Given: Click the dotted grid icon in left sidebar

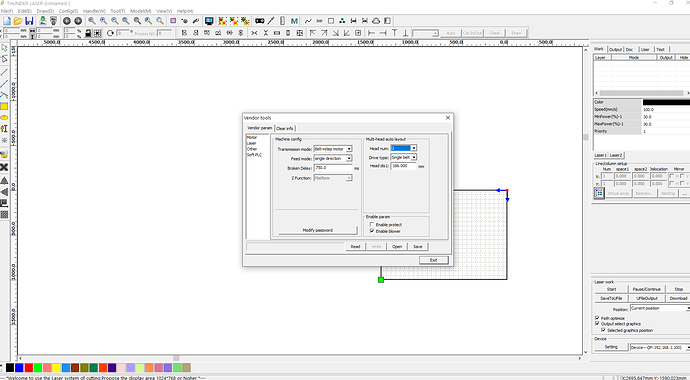Looking at the screenshot, I should click(4, 215).
